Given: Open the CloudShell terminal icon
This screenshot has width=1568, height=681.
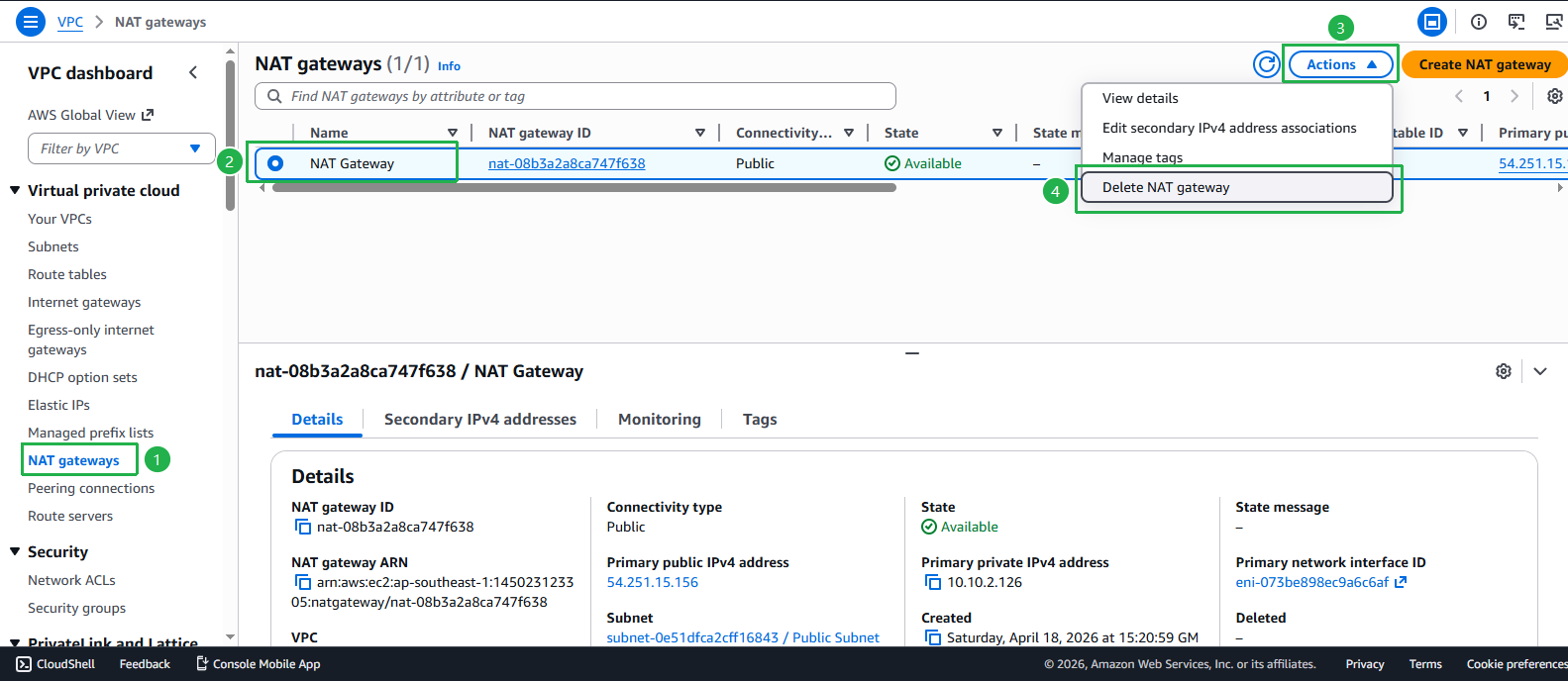Looking at the screenshot, I should tap(24, 664).
